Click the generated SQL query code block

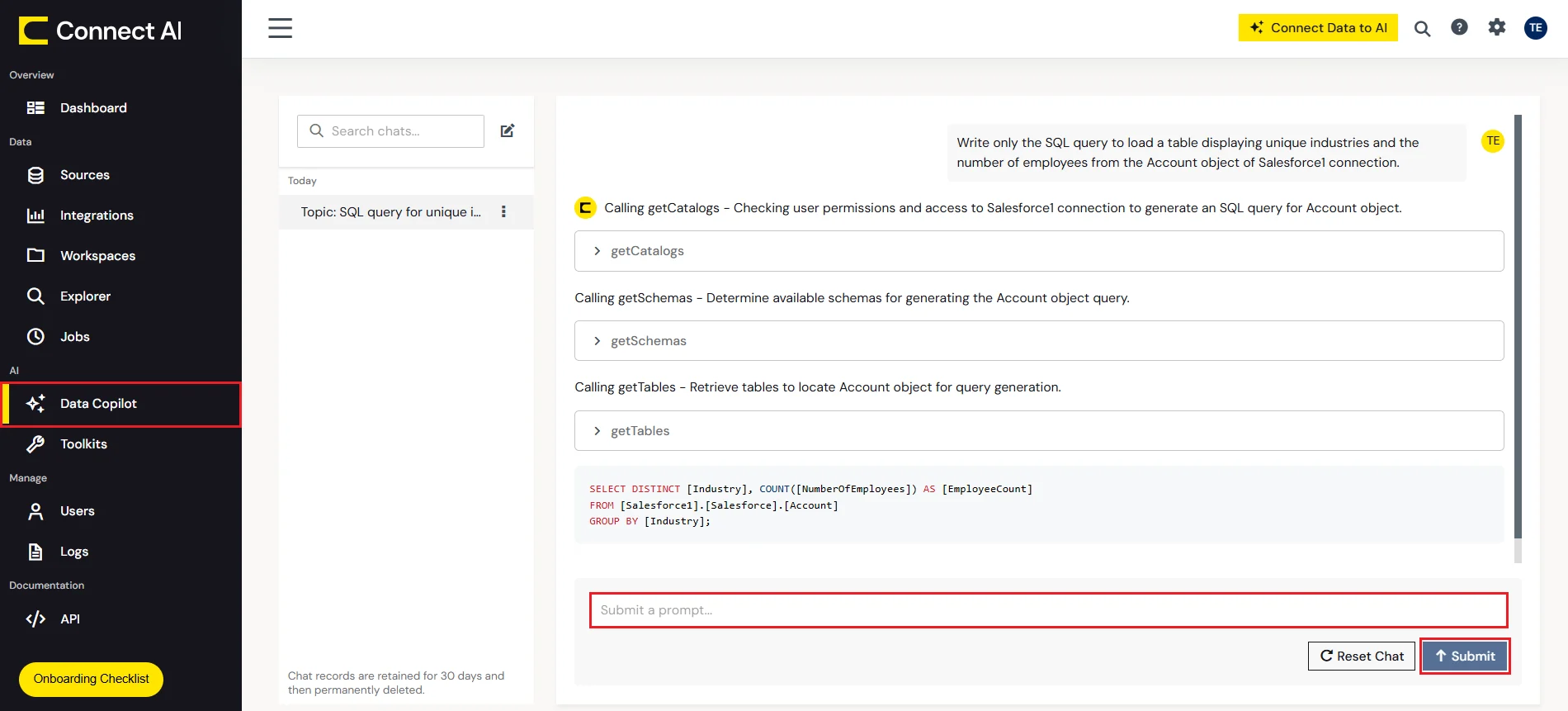coord(1039,505)
